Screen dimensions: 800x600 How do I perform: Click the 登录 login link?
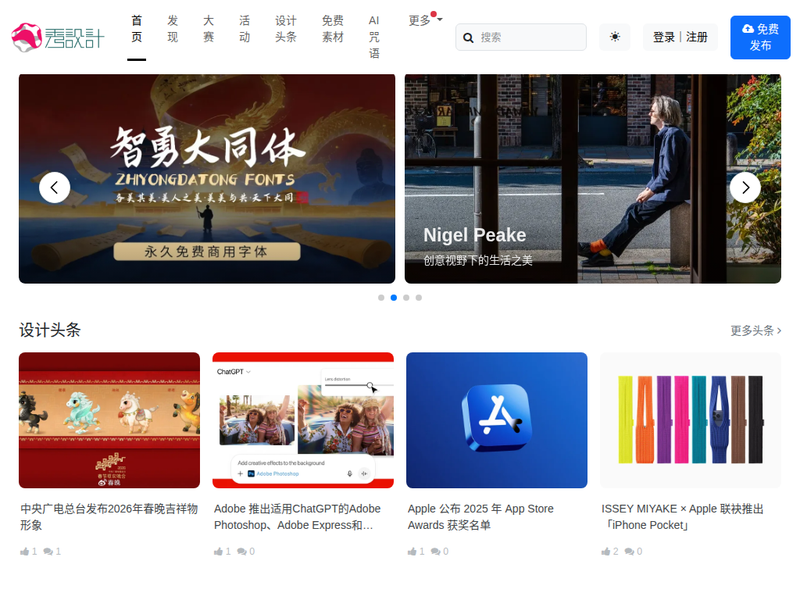664,37
